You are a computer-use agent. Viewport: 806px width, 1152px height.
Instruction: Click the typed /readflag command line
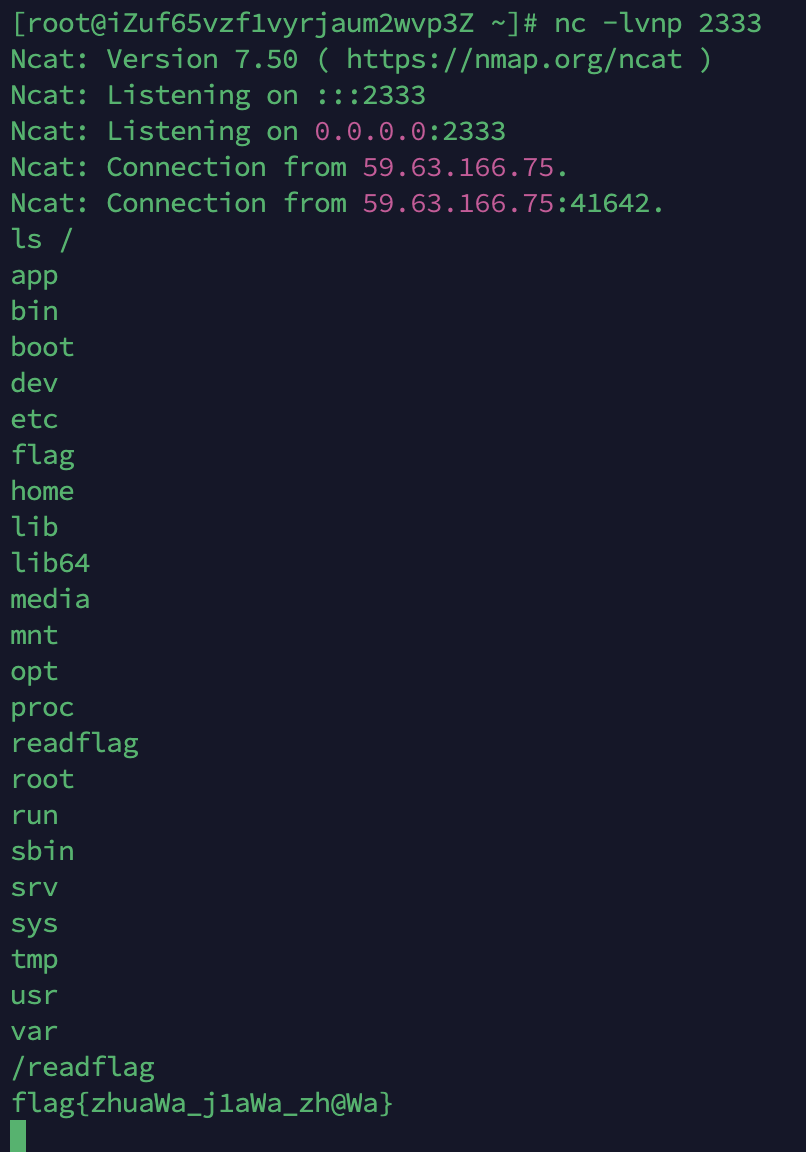[x=82, y=1067]
